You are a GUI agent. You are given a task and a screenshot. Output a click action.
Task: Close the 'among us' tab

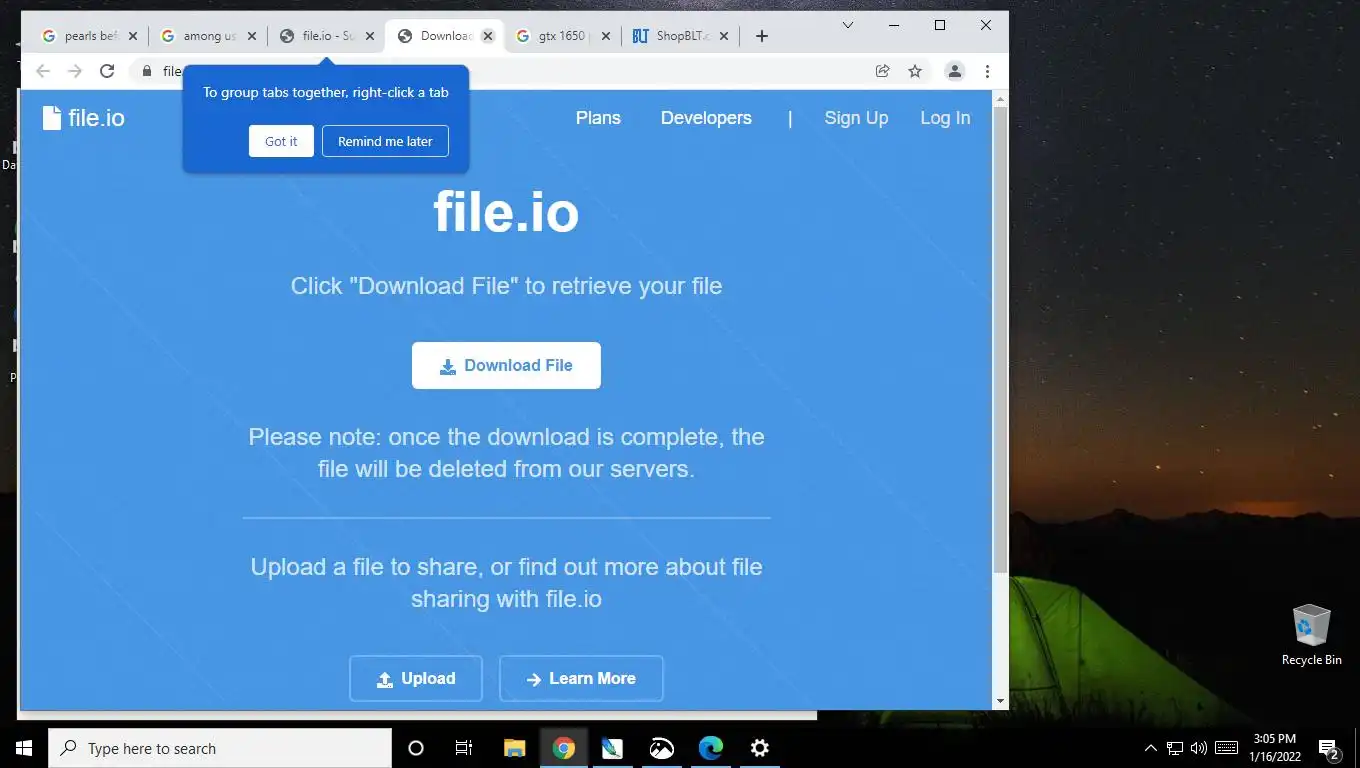pos(252,36)
